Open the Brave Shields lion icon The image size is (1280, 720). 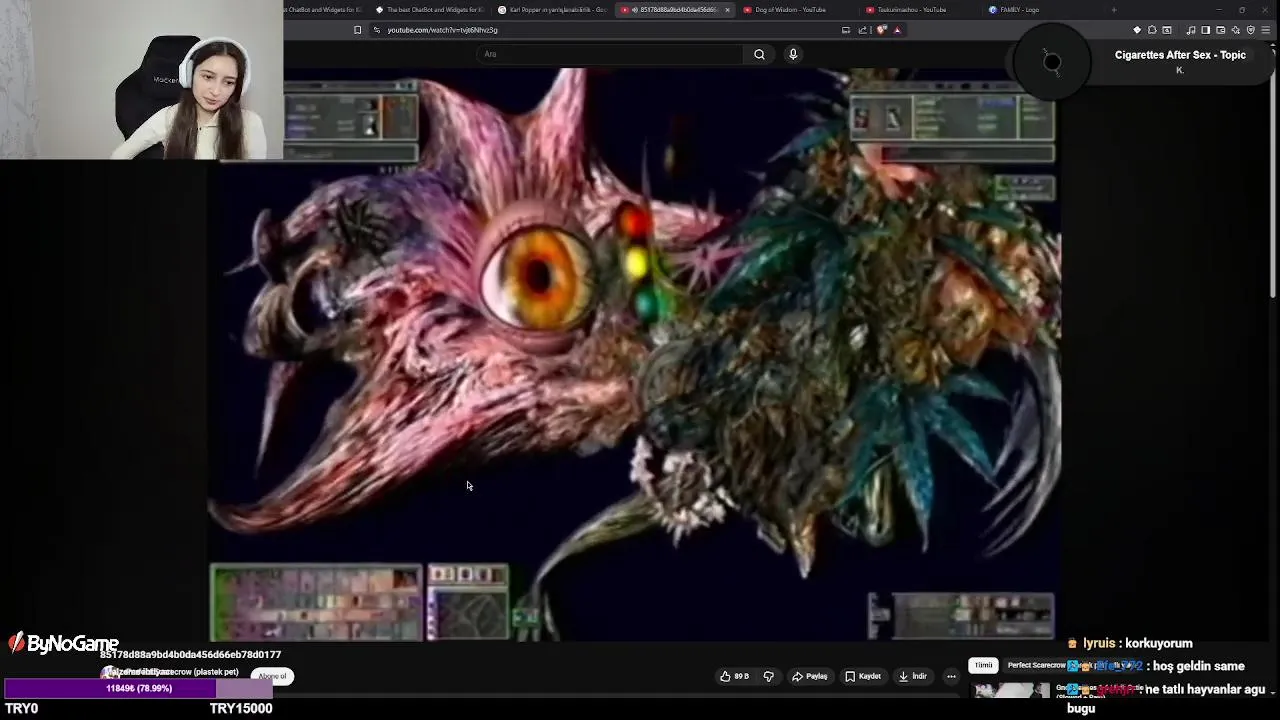tap(881, 30)
